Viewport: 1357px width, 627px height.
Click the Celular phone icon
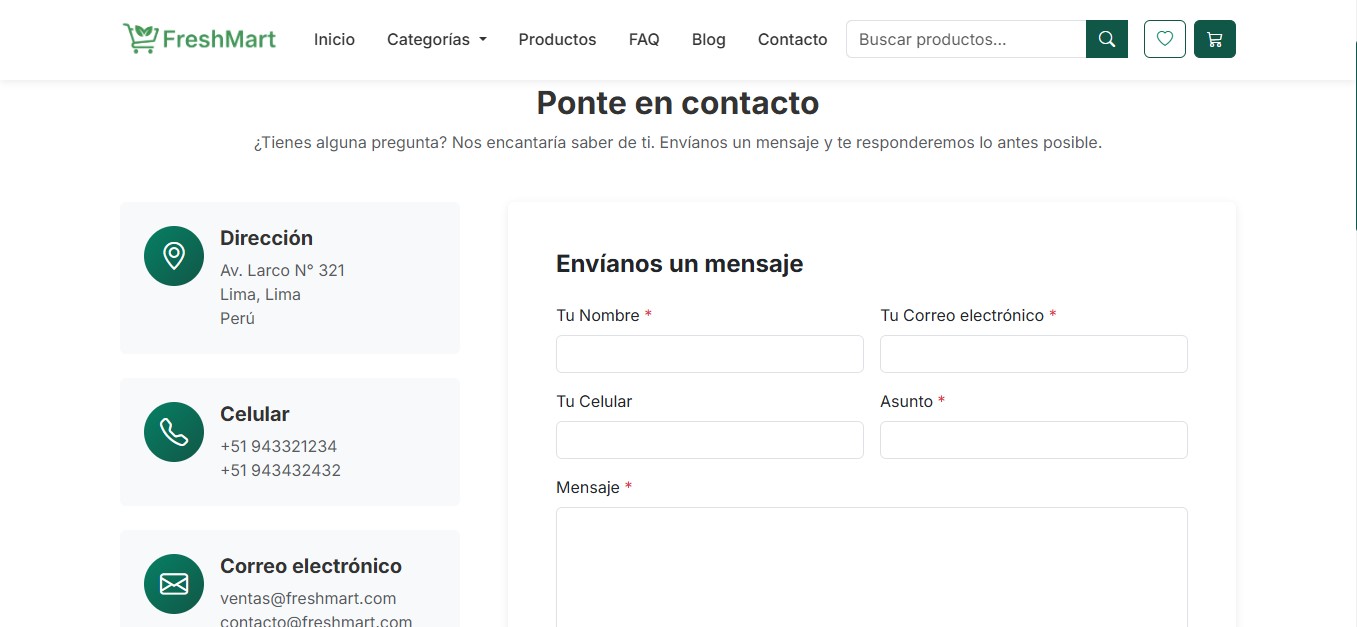[174, 432]
